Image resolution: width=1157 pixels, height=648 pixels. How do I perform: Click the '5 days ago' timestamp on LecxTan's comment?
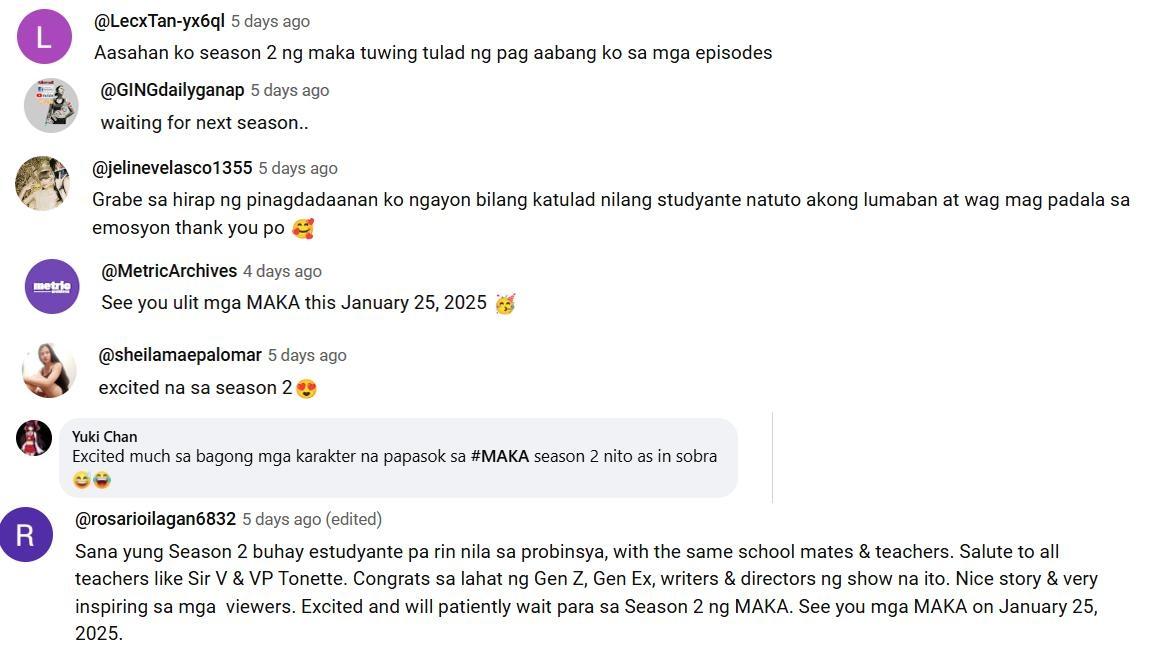tap(270, 21)
